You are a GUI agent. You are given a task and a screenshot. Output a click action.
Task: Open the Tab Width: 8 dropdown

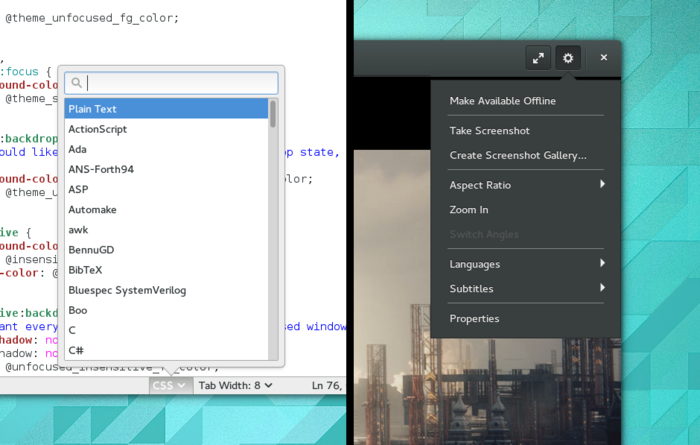235,385
